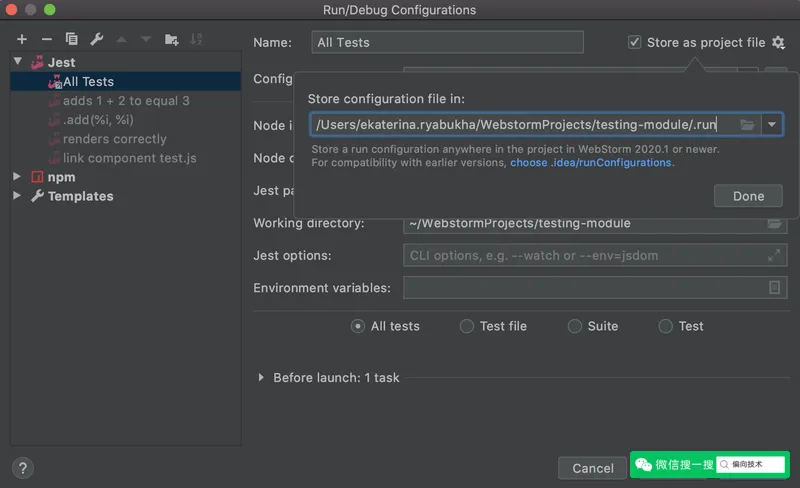Move the configuration up with the arrow icon
Image resolution: width=800 pixels, height=488 pixels.
(121, 39)
